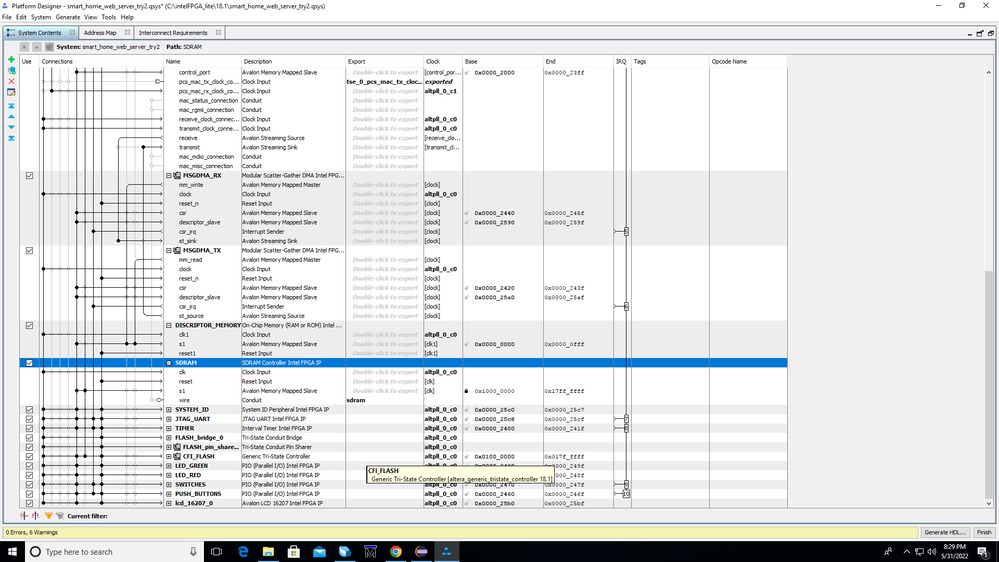Expand the JTAG_UART component
The height and width of the screenshot is (562, 999).
pyautogui.click(x=169, y=419)
